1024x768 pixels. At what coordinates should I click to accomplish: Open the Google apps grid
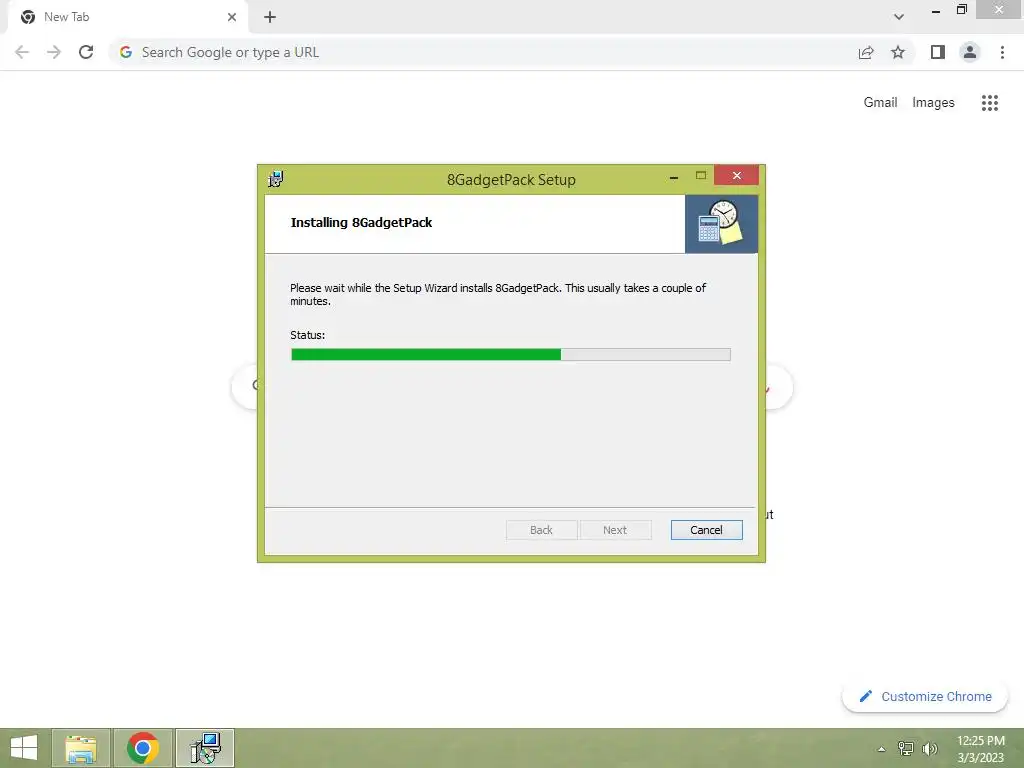click(989, 103)
